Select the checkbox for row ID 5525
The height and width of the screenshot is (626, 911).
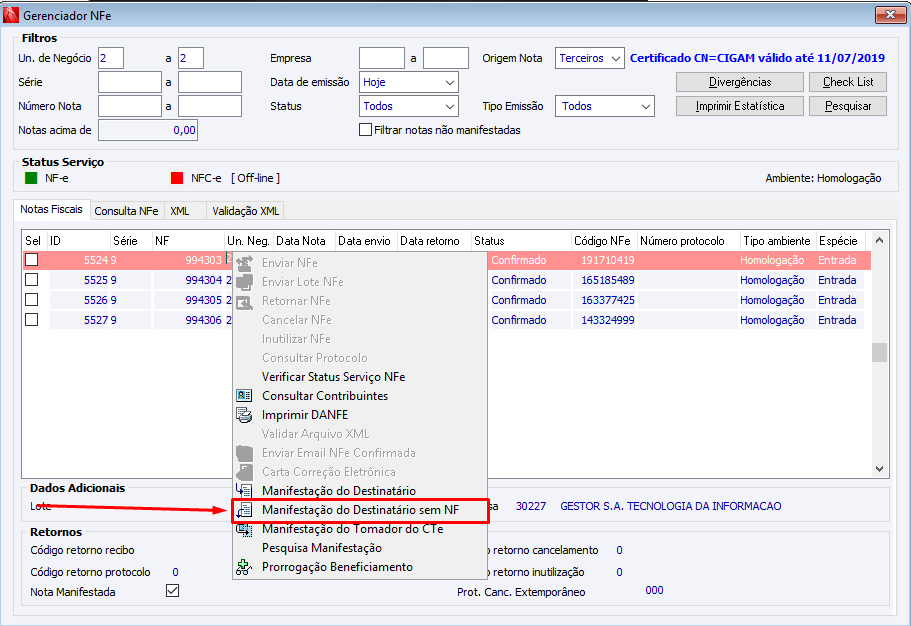[32, 280]
